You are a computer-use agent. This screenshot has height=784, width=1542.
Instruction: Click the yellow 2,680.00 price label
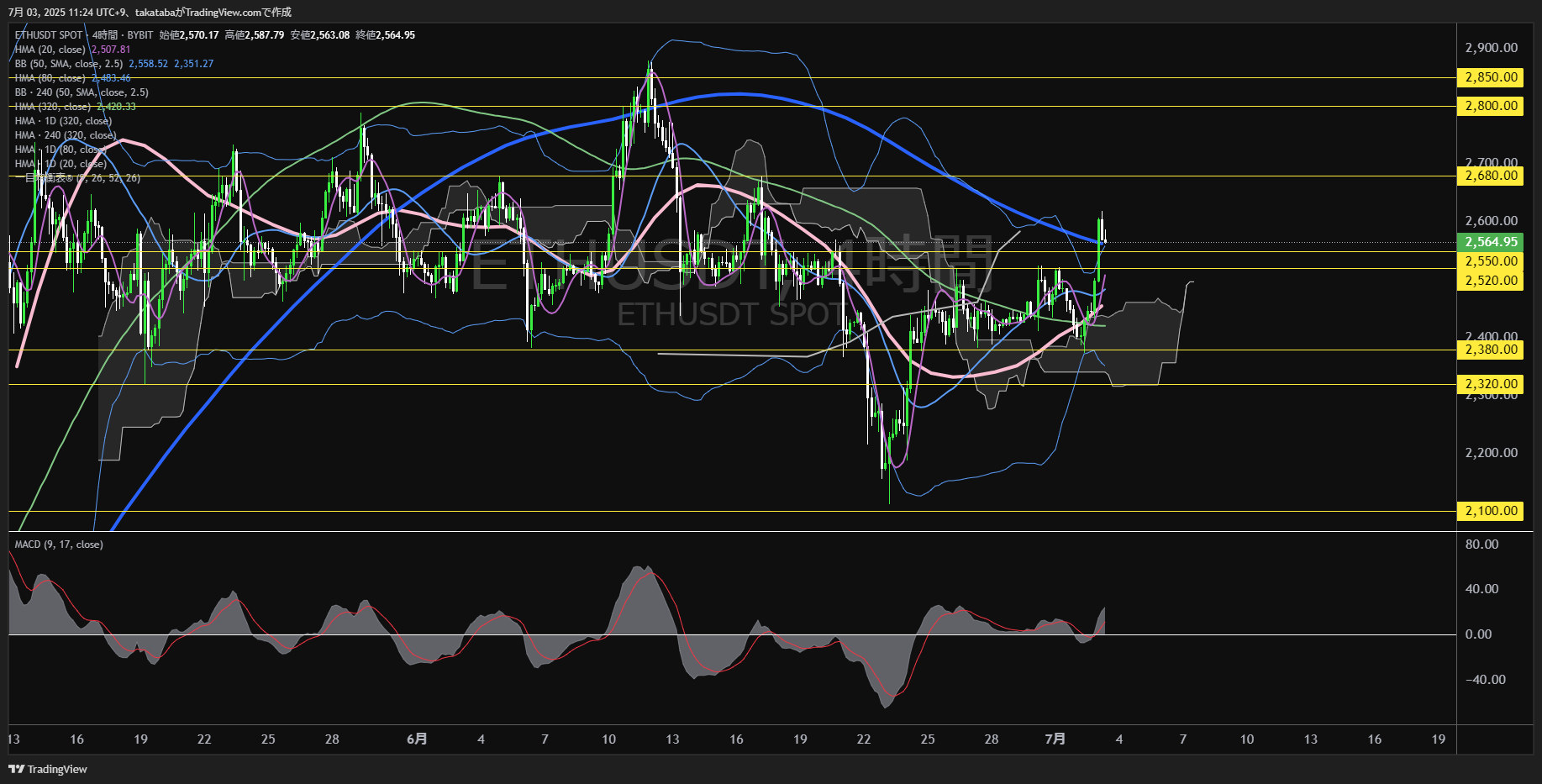coord(1491,176)
